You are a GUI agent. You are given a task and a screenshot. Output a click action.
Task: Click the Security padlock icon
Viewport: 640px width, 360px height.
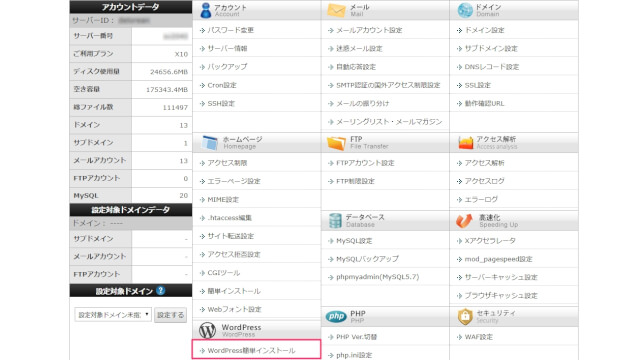click(465, 316)
